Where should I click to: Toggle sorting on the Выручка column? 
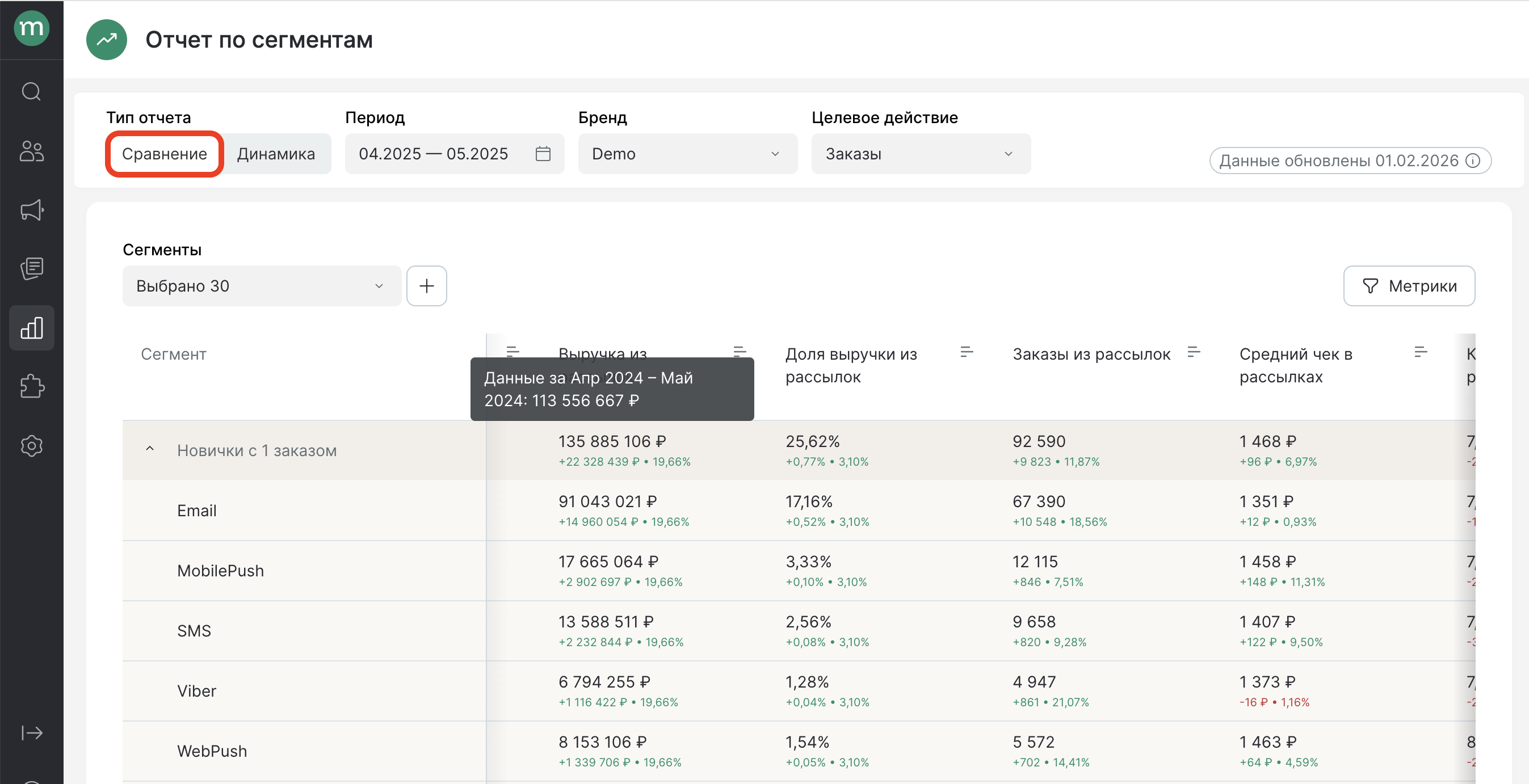point(739,351)
